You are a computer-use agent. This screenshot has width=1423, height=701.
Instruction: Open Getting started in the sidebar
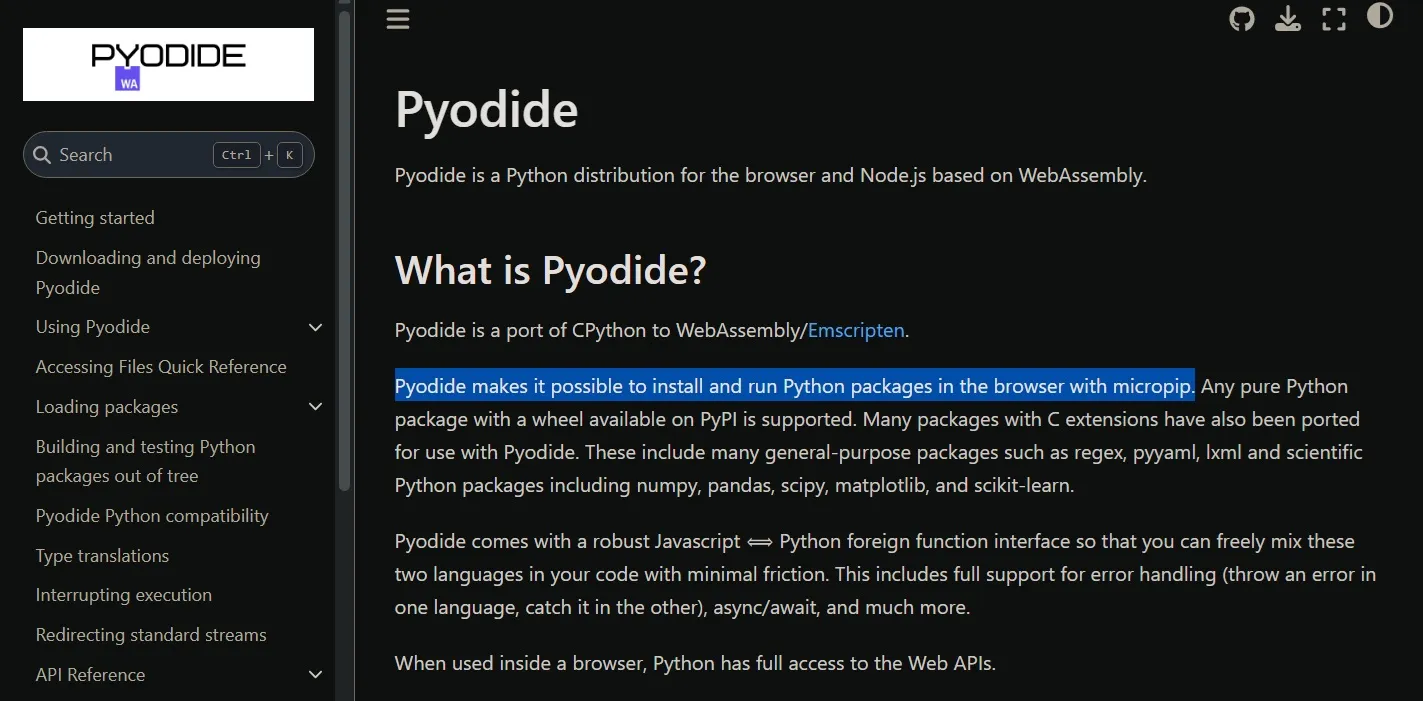95,218
